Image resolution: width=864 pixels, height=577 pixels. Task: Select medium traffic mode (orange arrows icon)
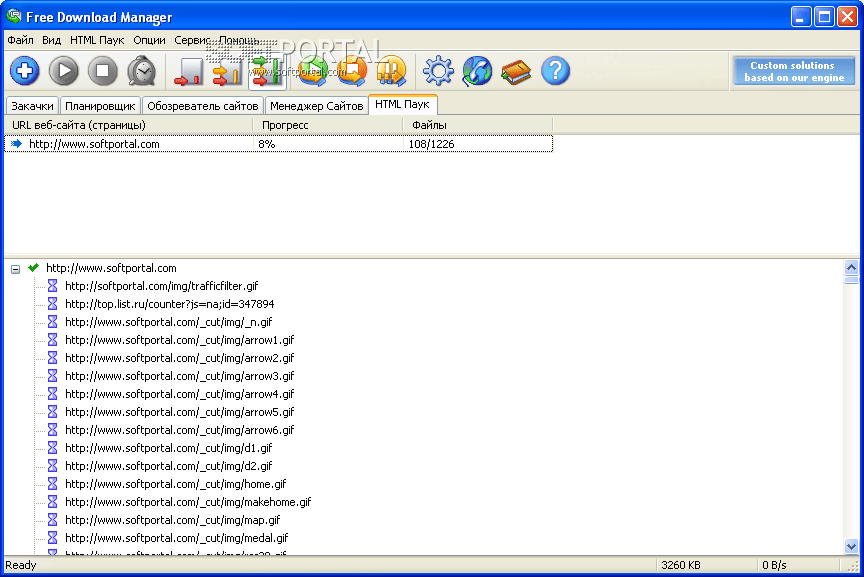point(227,72)
